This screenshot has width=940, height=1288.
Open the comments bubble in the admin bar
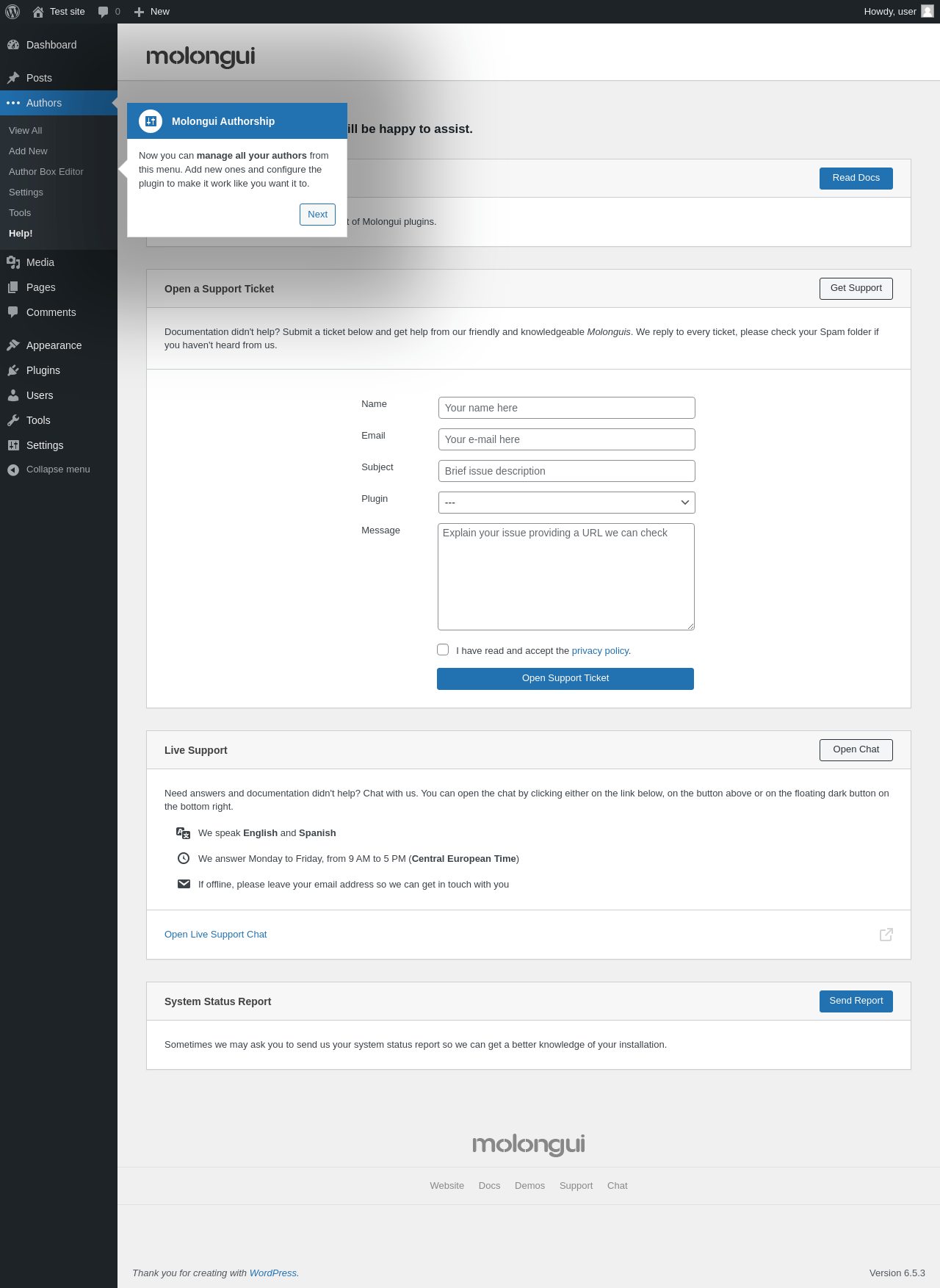pos(104,12)
